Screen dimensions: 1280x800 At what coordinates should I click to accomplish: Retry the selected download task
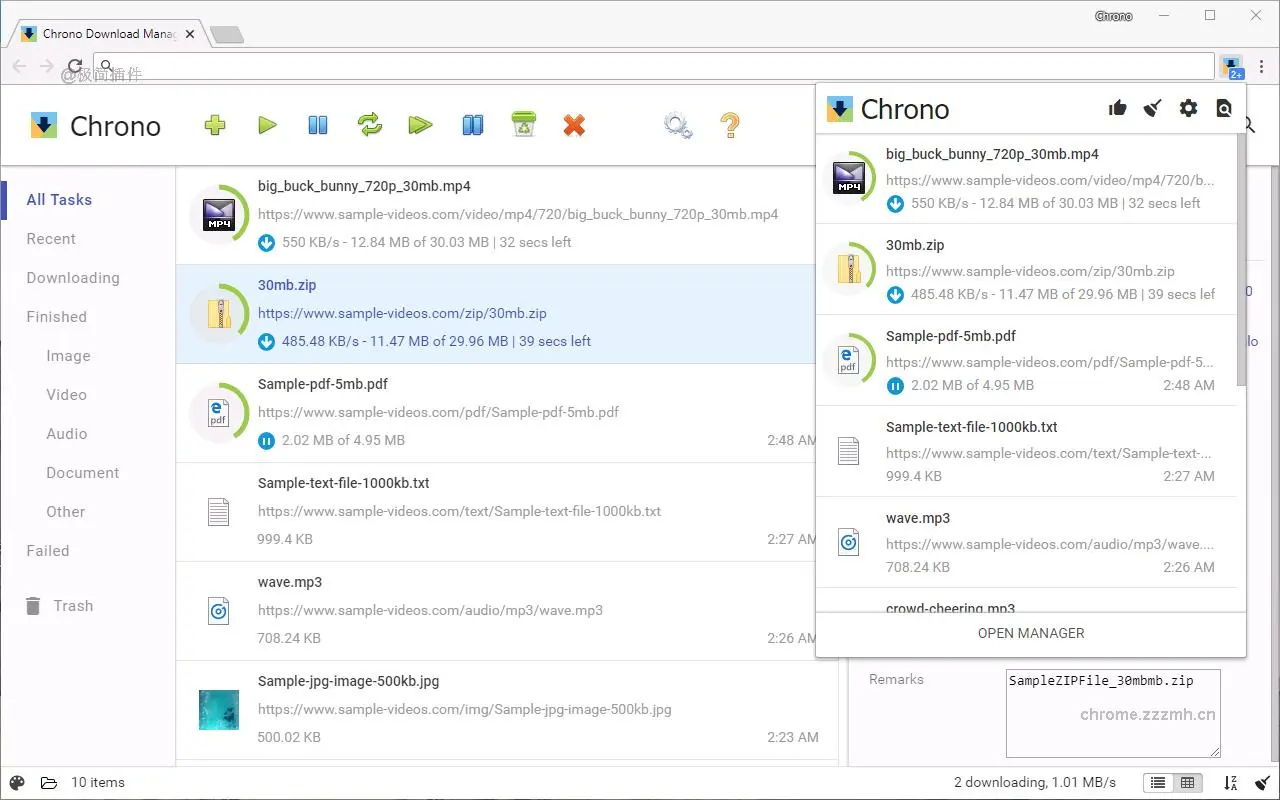point(369,125)
